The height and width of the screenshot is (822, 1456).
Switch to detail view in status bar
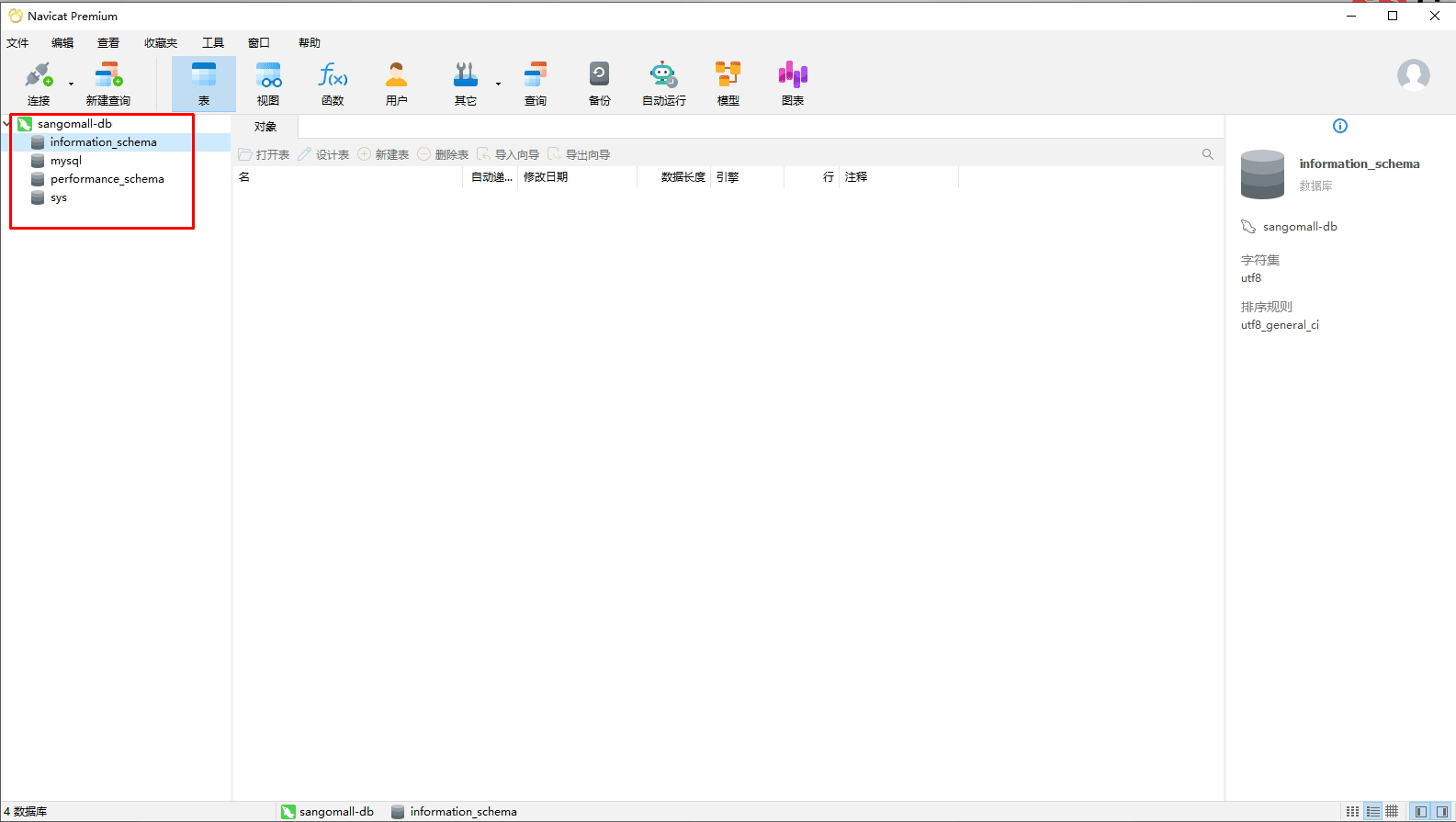point(1393,812)
